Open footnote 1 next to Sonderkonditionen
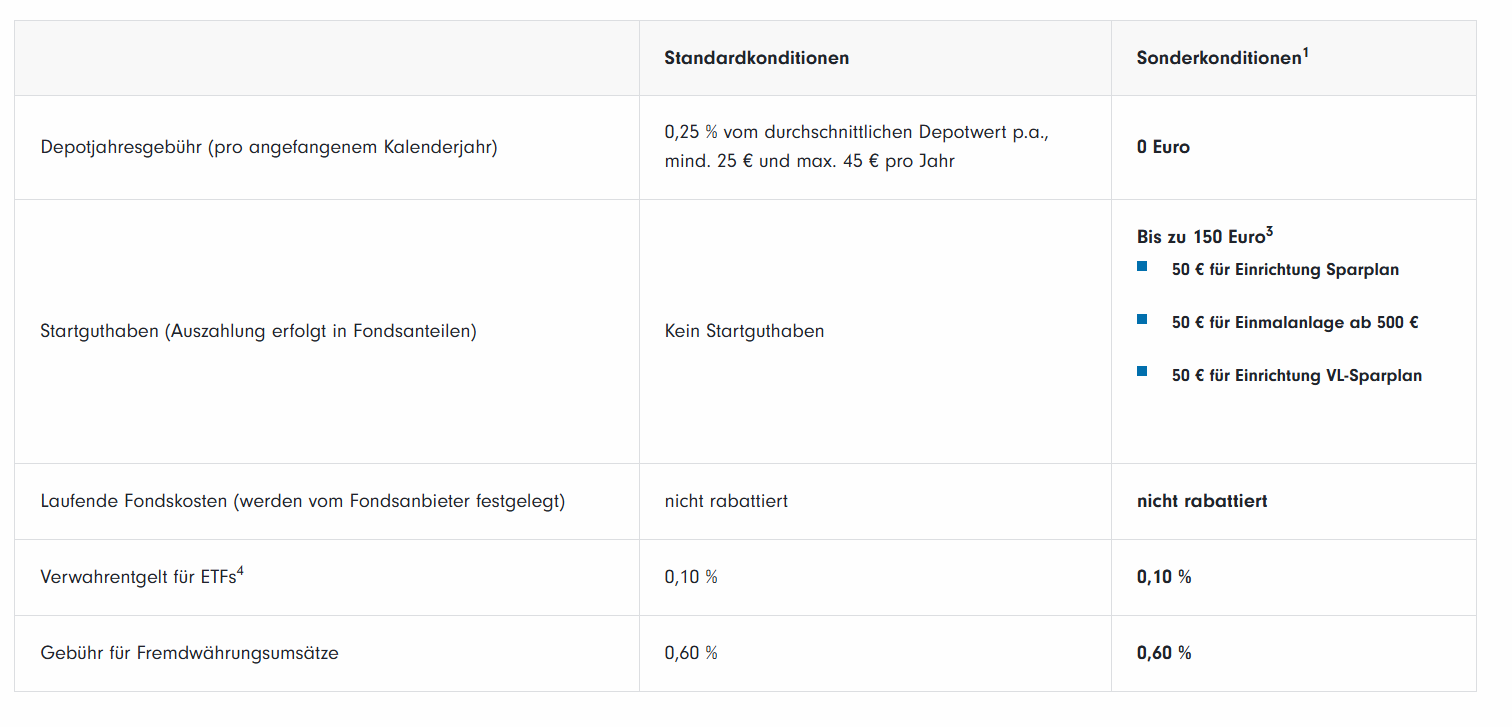 1306,52
